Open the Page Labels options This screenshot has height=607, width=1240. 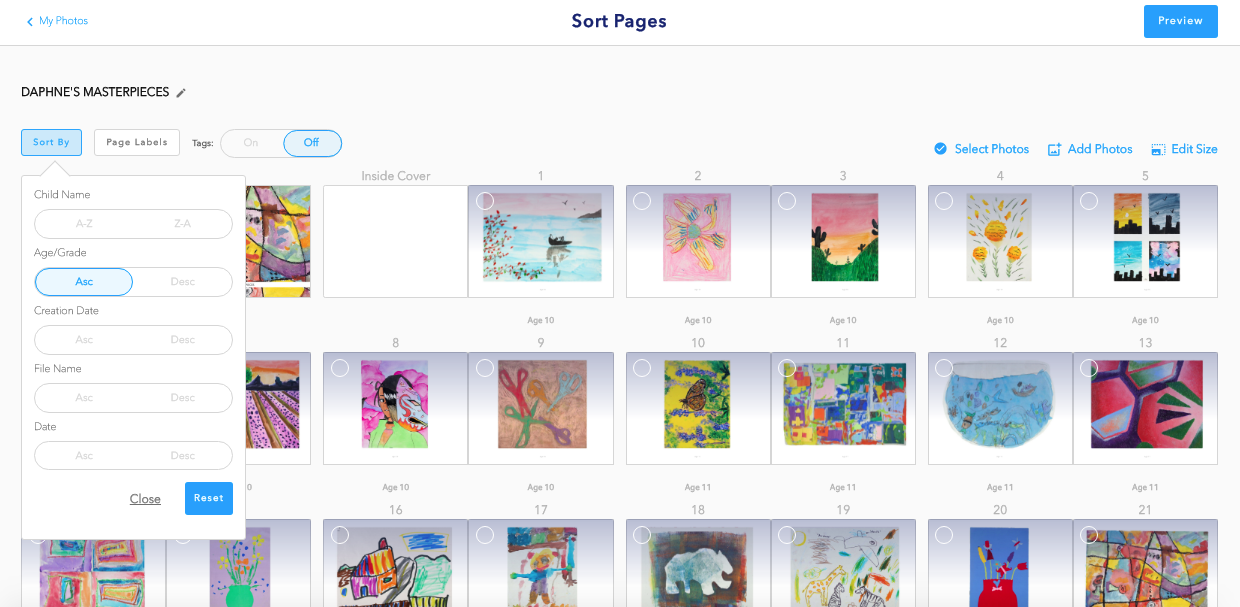click(137, 142)
